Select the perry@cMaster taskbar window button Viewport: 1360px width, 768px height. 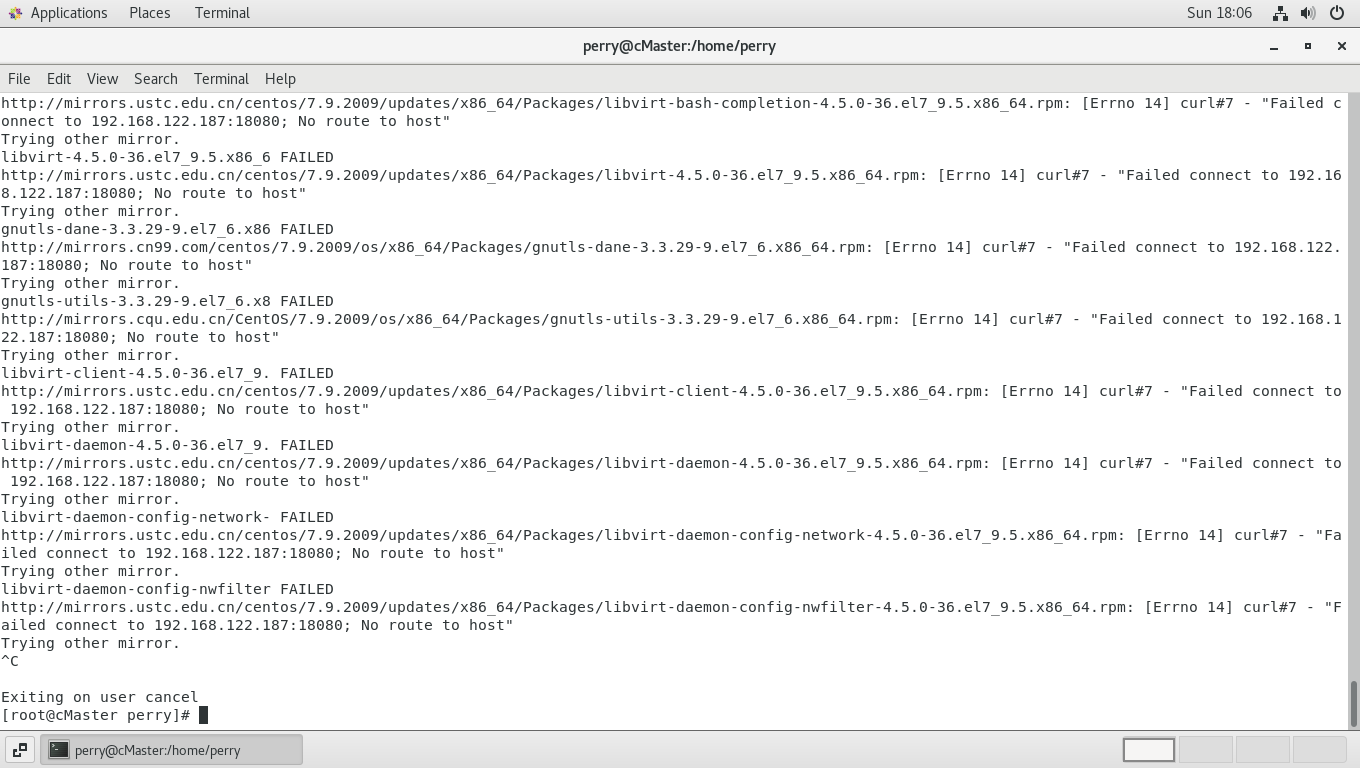click(170, 748)
